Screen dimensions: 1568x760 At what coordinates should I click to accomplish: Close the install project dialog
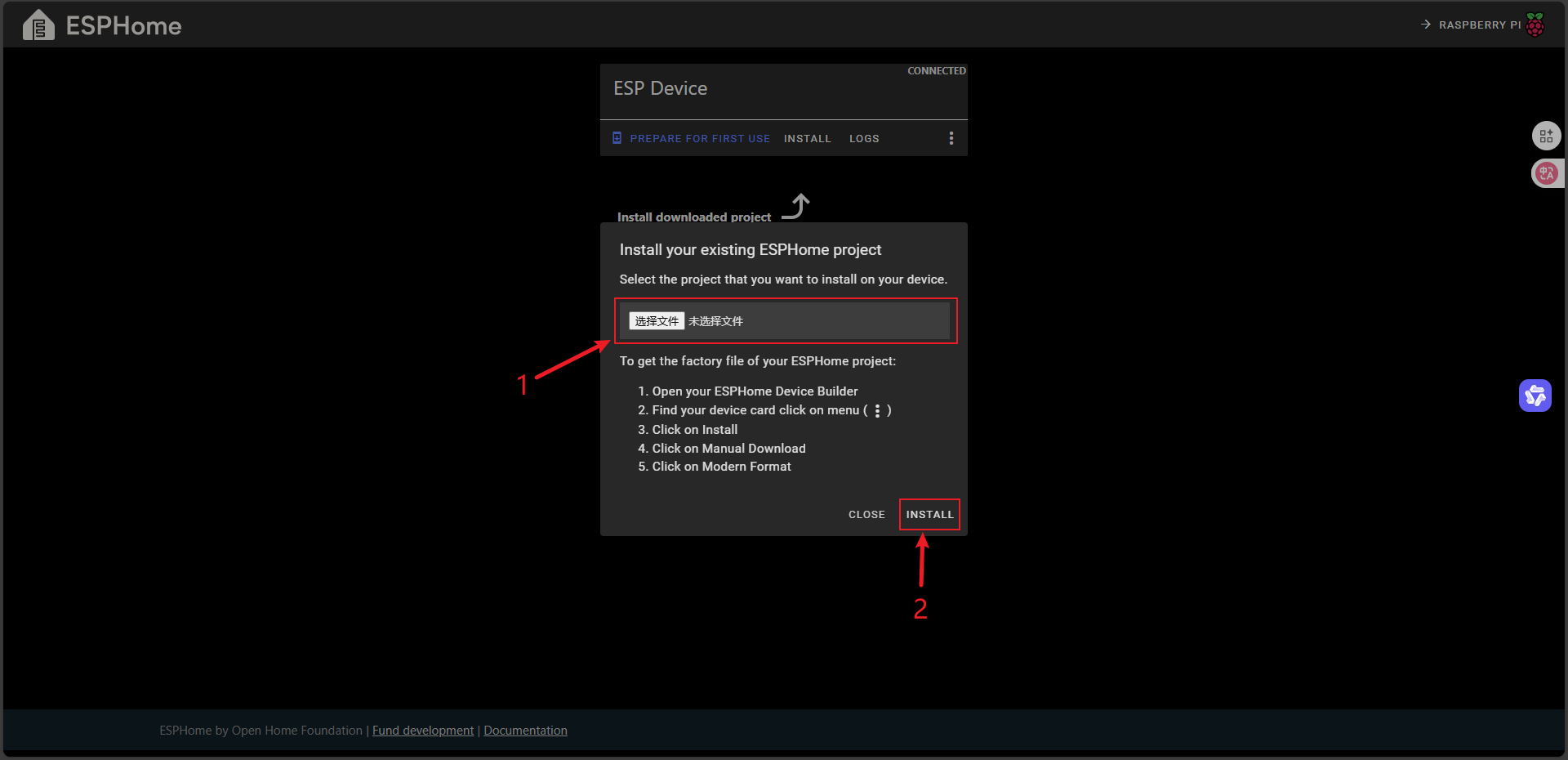866,515
